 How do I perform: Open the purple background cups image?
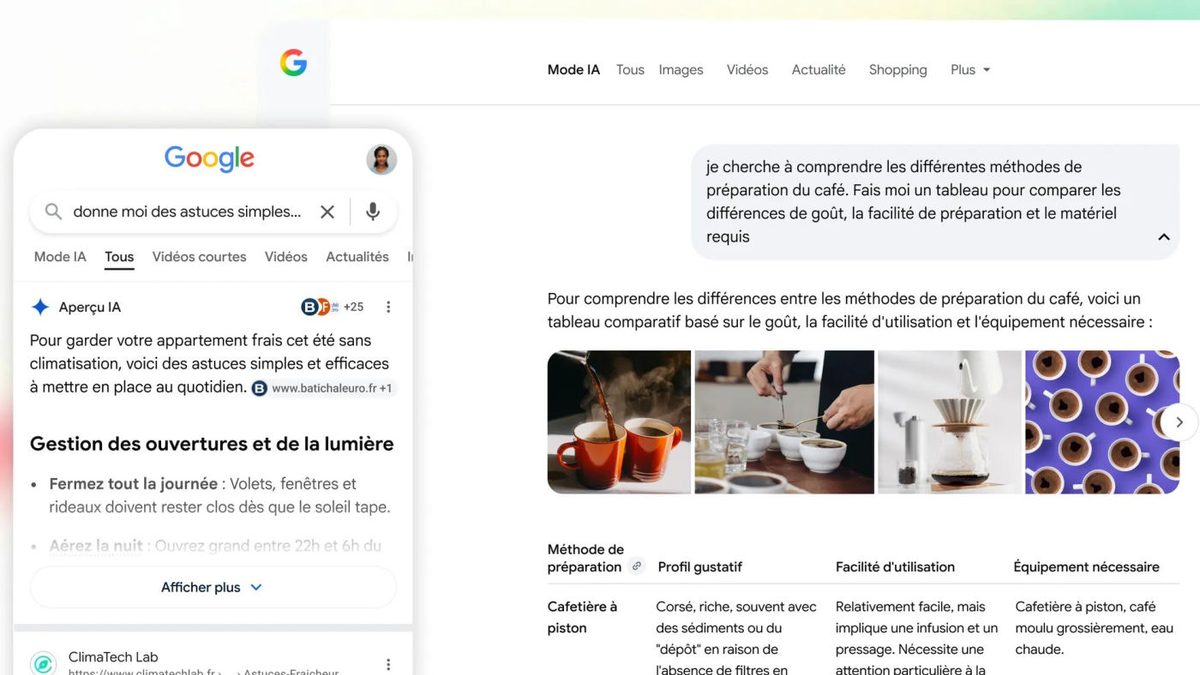(x=1102, y=422)
